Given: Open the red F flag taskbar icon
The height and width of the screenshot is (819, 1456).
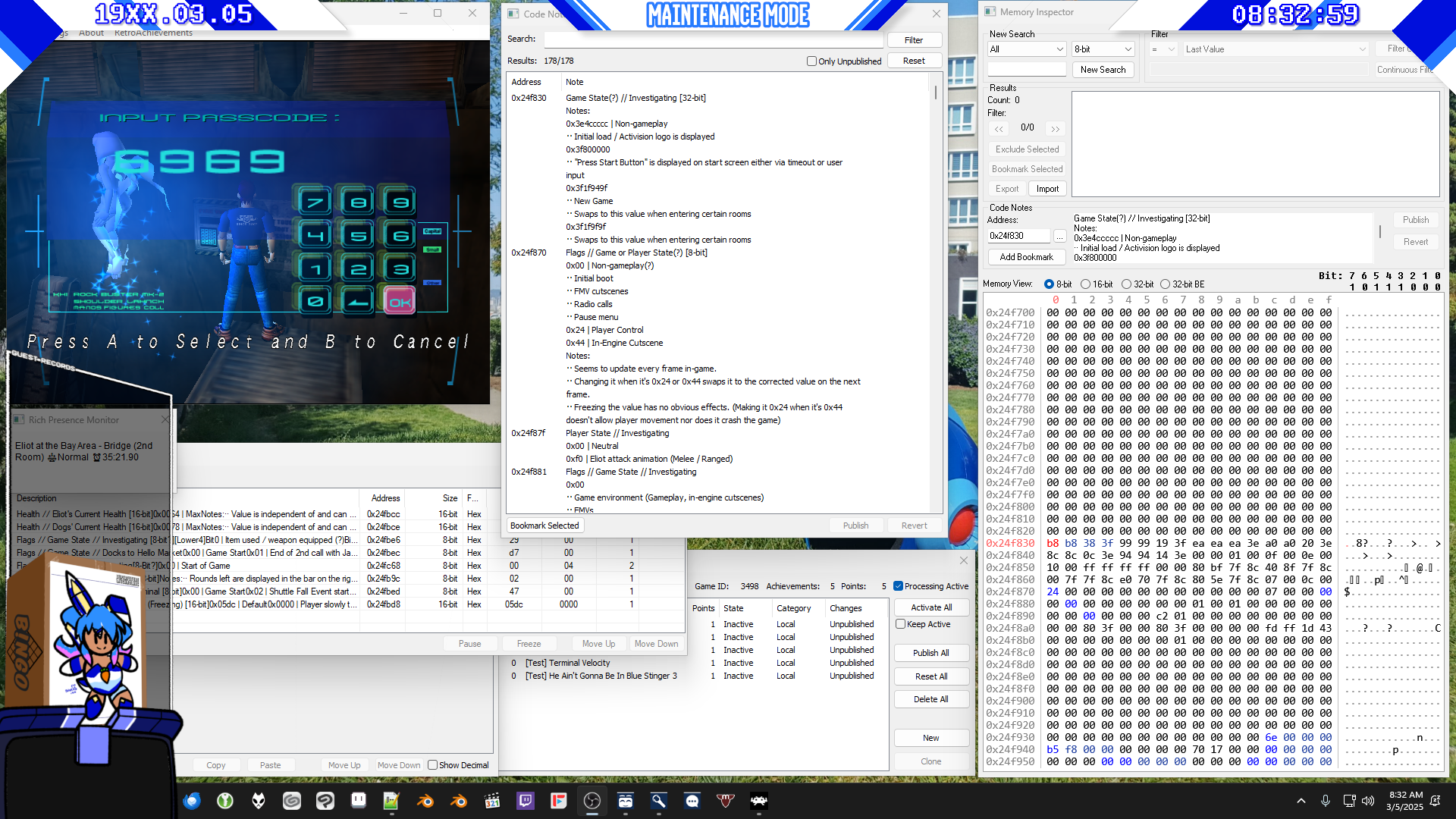Looking at the screenshot, I should [x=559, y=801].
